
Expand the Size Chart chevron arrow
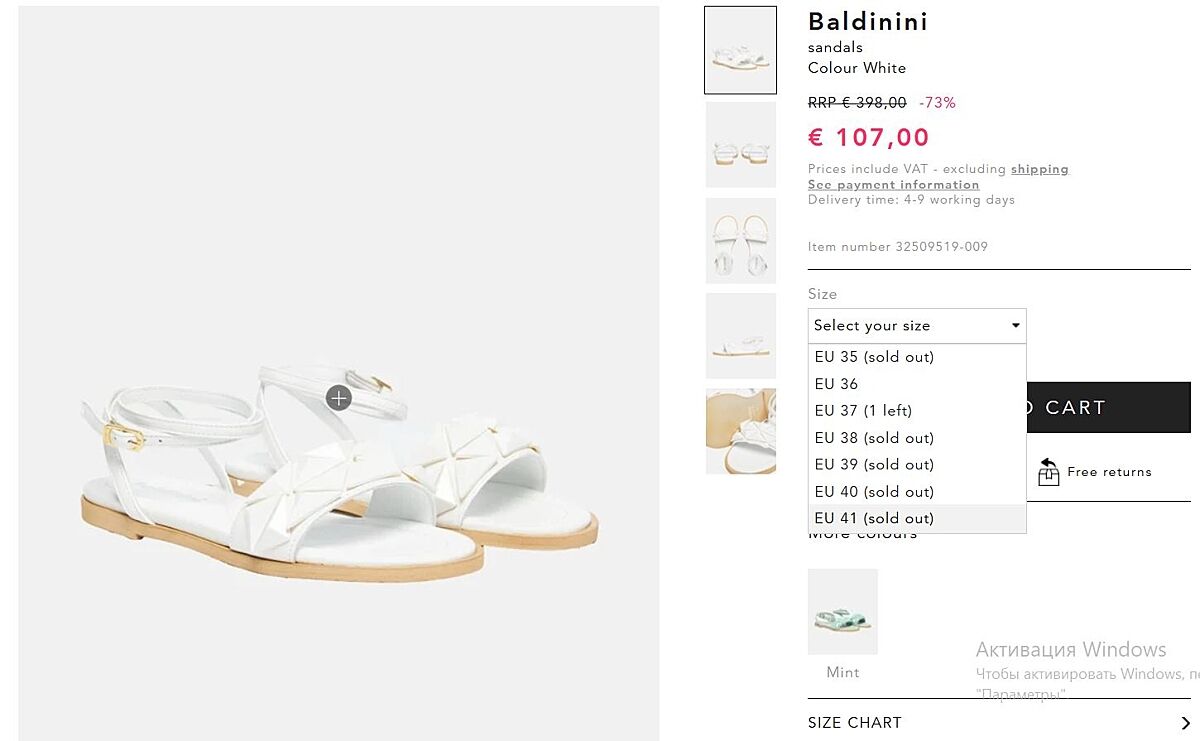pyautogui.click(x=1185, y=723)
